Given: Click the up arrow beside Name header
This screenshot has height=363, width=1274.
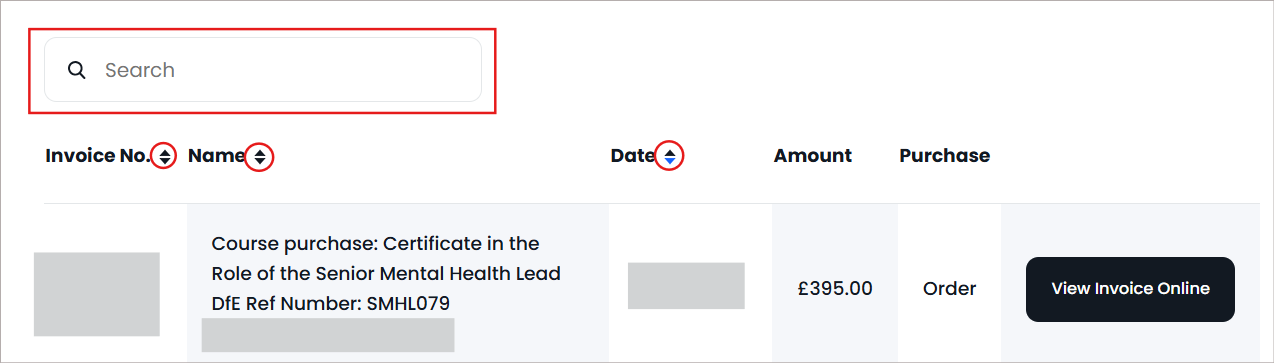Looking at the screenshot, I should tap(260, 151).
